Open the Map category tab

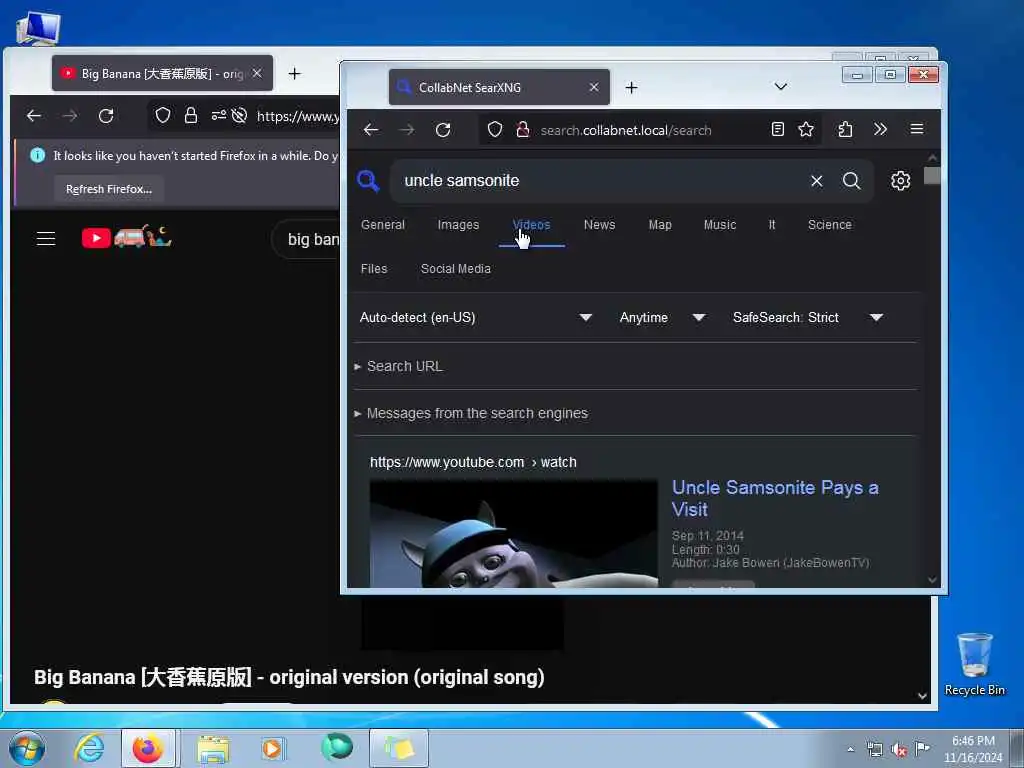pyautogui.click(x=660, y=225)
